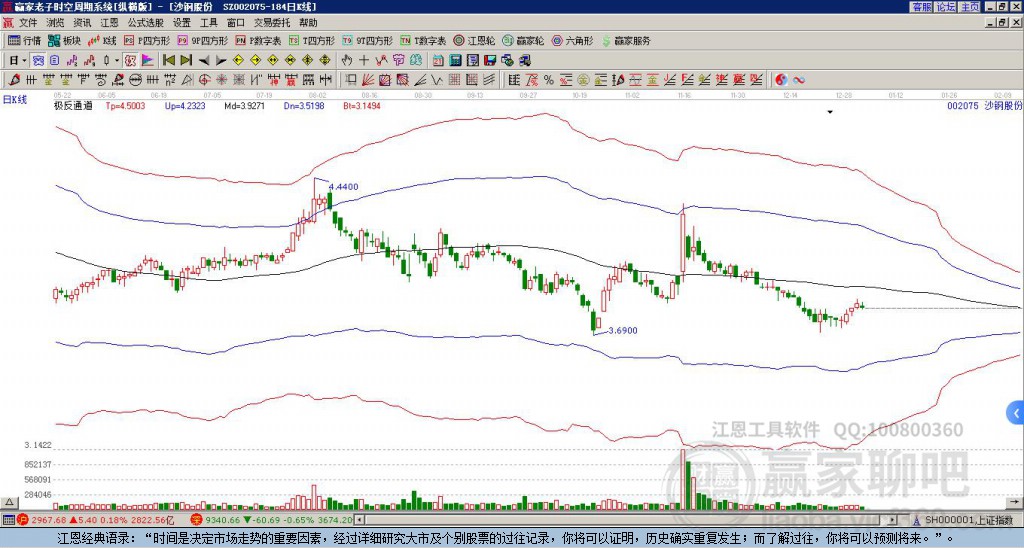
Task: Click the horizontal scrollbar right arrow
Action: tap(893, 520)
